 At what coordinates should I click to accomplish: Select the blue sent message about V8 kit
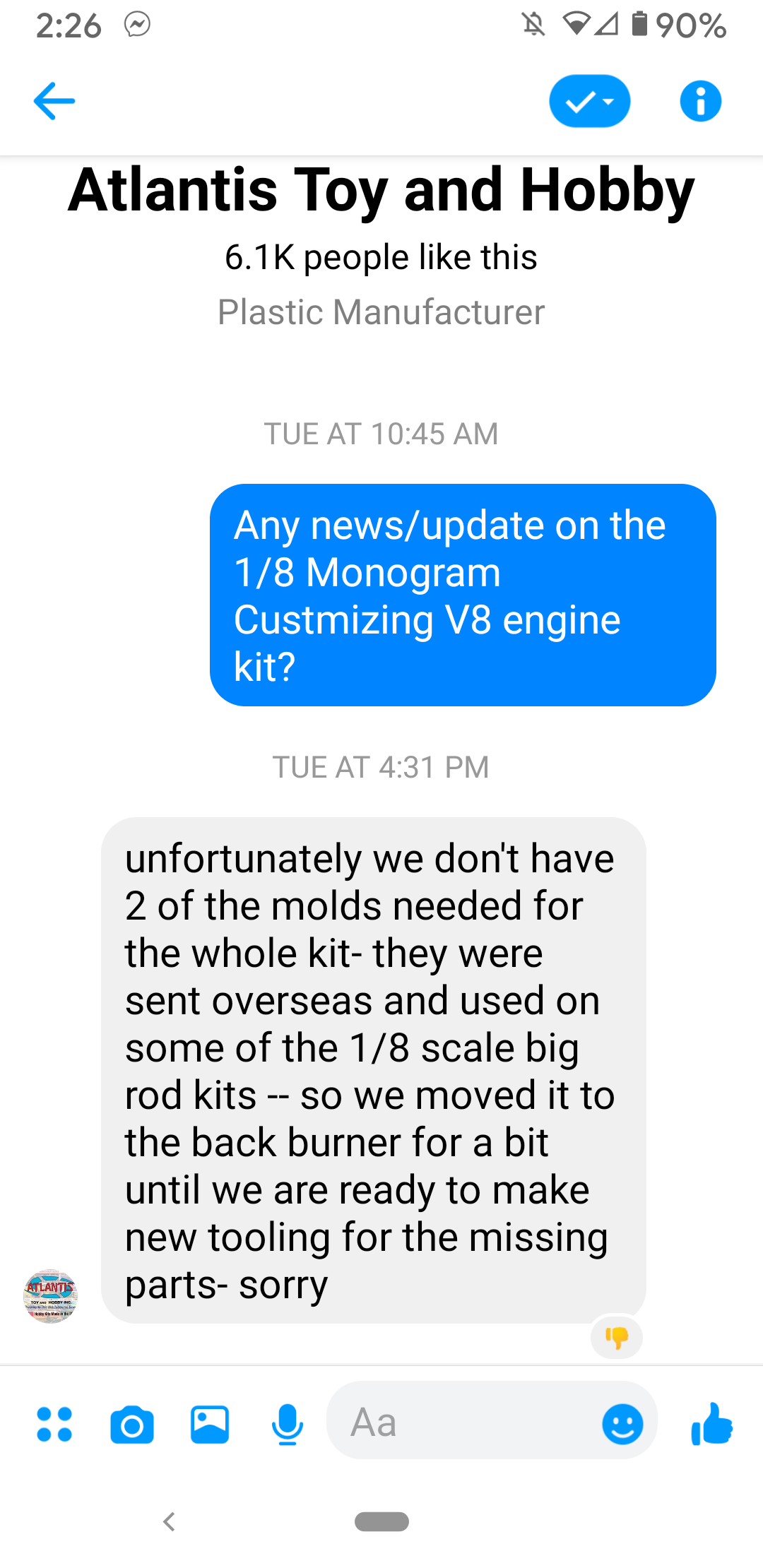(x=463, y=595)
